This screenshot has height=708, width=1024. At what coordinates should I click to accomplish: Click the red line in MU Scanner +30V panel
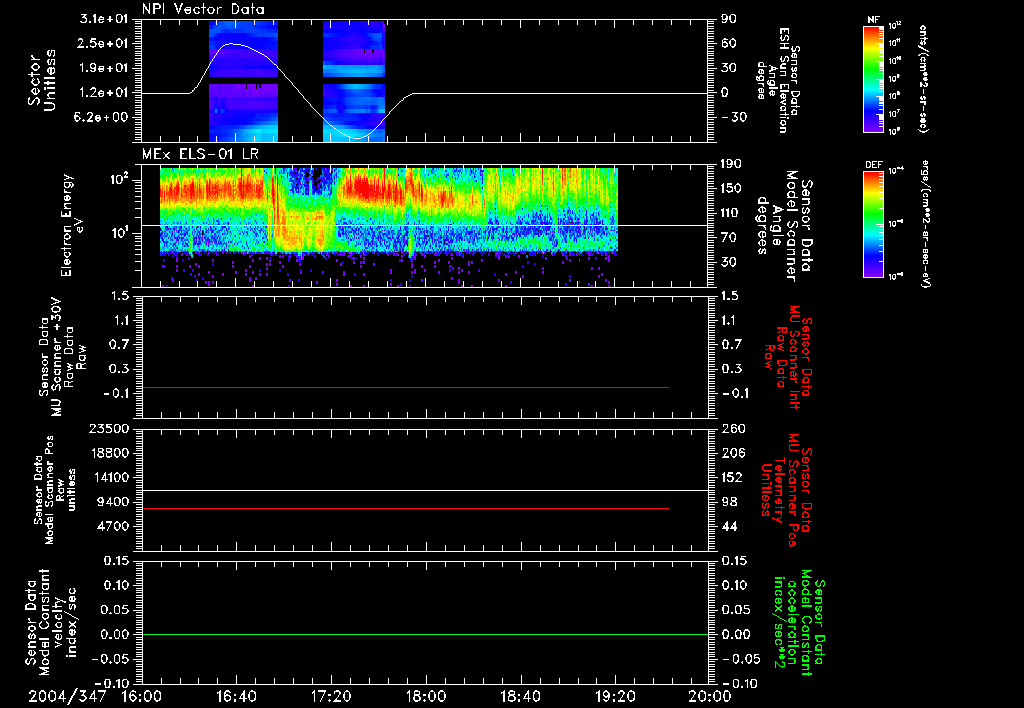pyautogui.click(x=405, y=388)
